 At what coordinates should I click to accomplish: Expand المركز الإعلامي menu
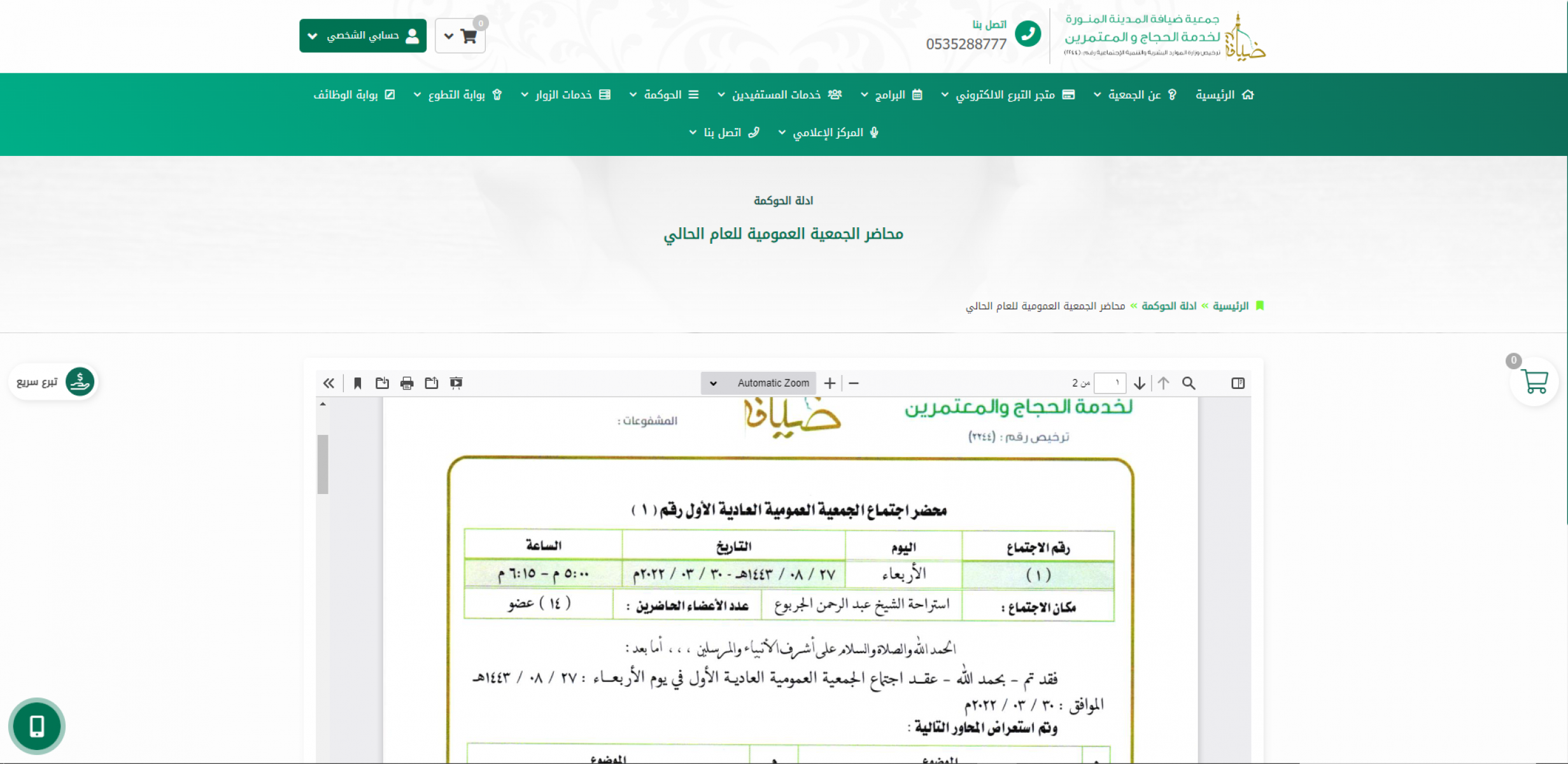[829, 132]
